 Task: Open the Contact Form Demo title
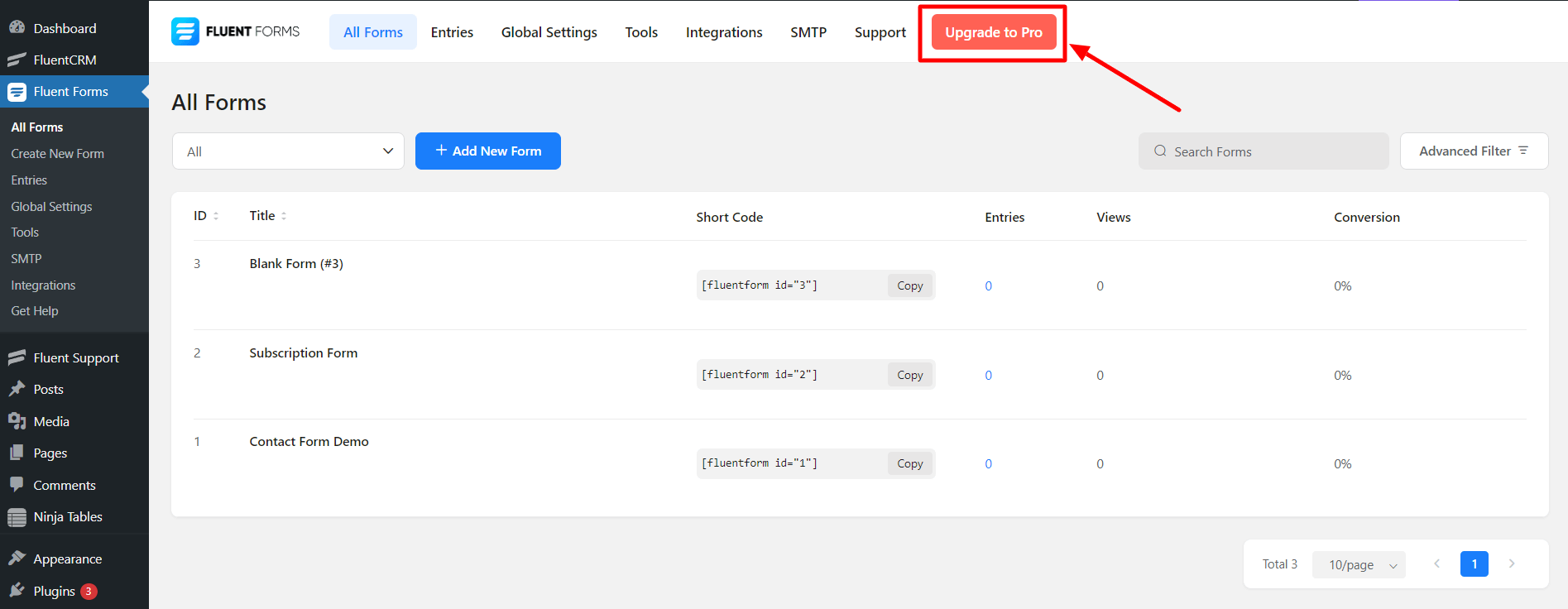coord(309,441)
